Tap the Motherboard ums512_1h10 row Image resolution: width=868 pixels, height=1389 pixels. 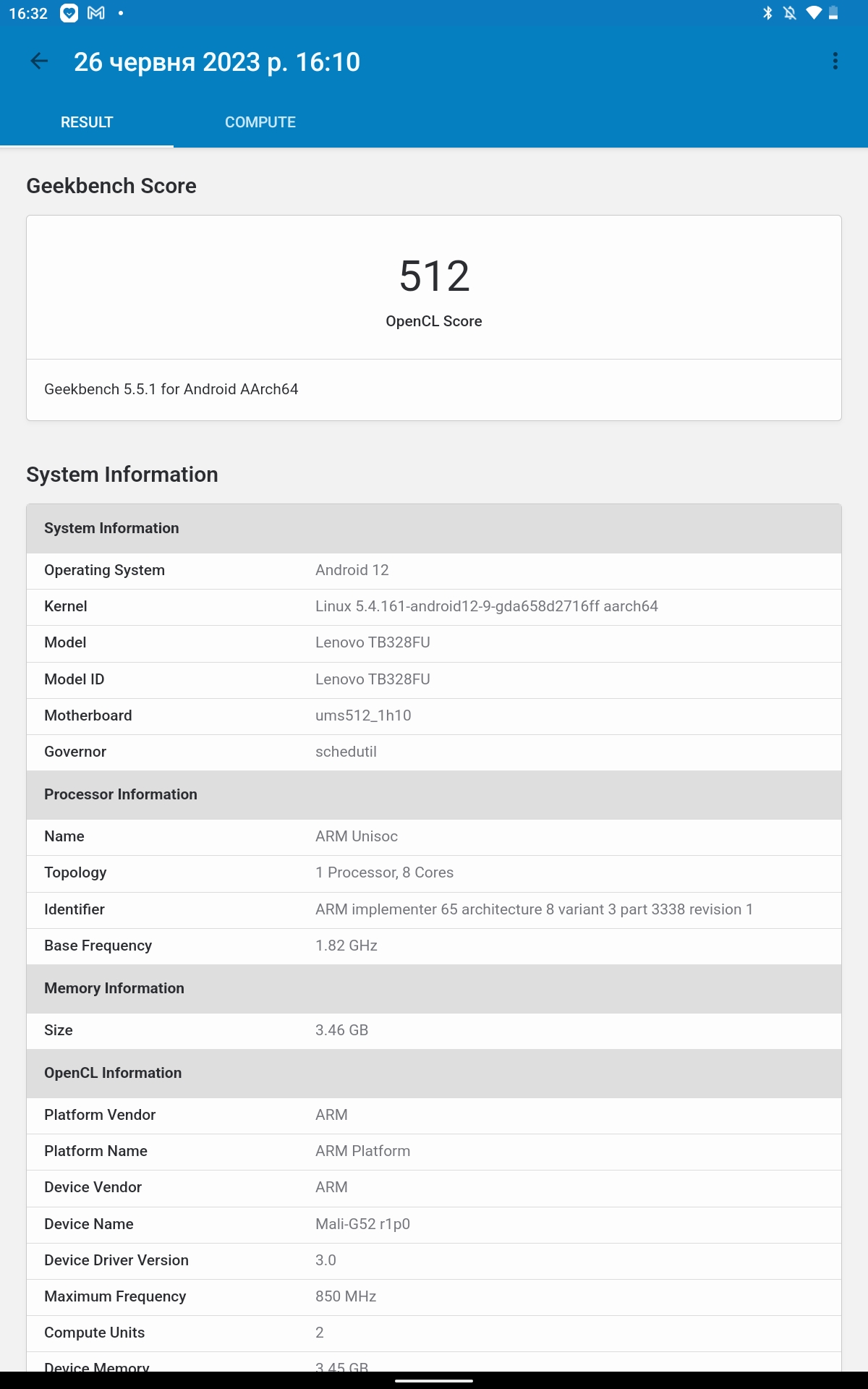(434, 715)
